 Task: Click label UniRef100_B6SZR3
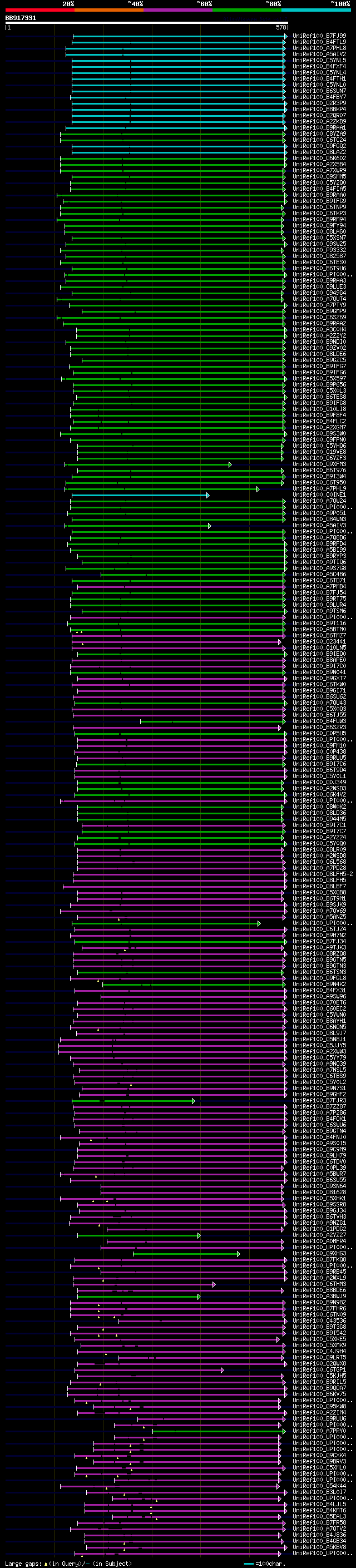pos(319,728)
